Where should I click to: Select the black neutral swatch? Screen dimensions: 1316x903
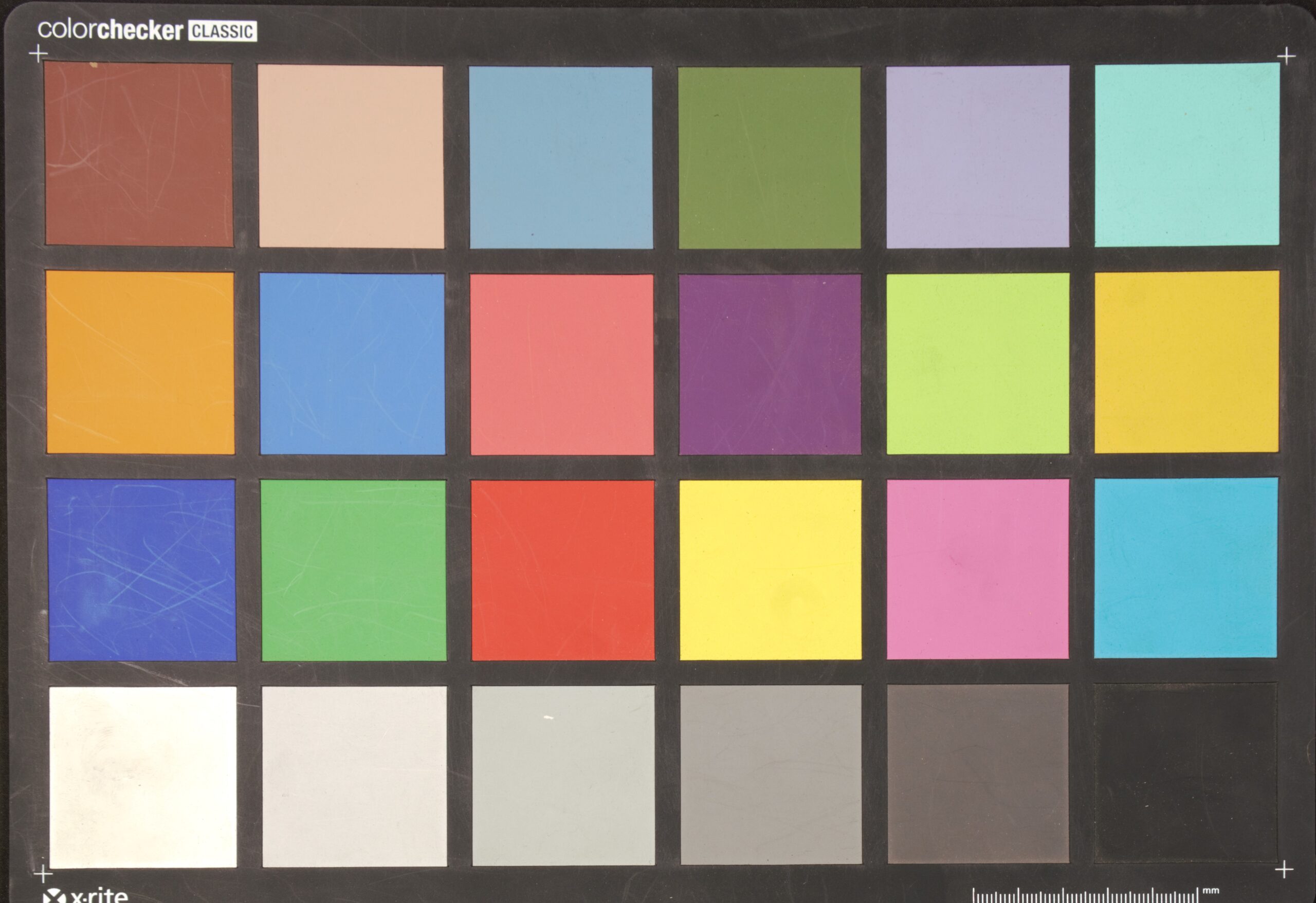1185,773
